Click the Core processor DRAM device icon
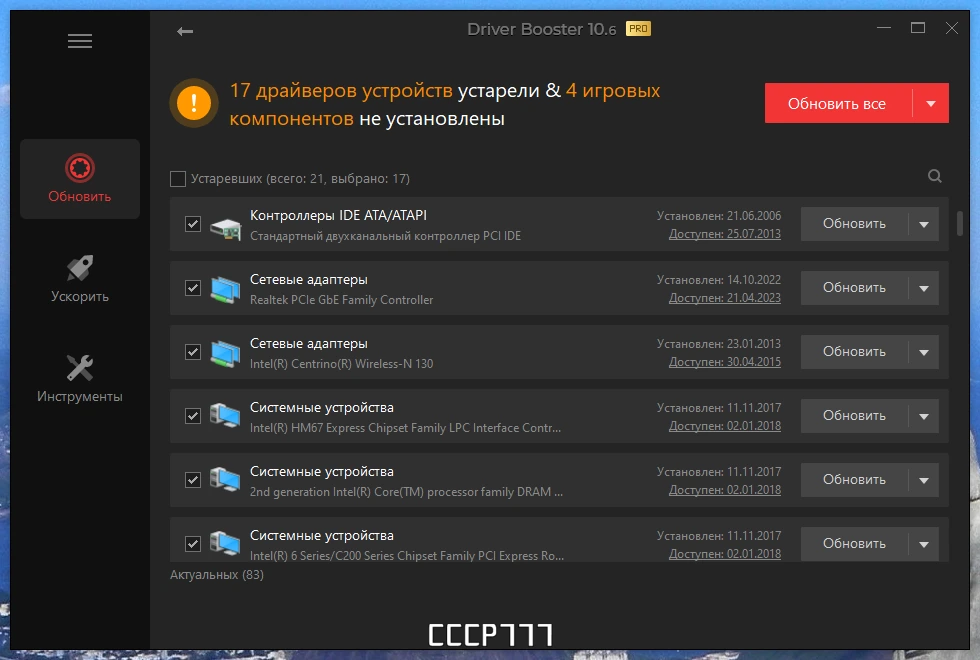The width and height of the screenshot is (980, 660). [x=226, y=480]
